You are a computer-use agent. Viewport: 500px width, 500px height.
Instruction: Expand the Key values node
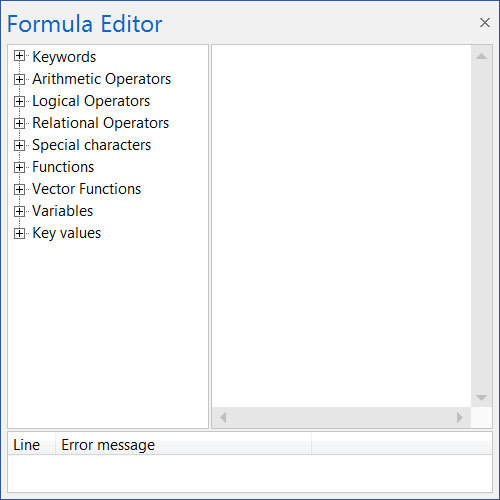click(19, 233)
